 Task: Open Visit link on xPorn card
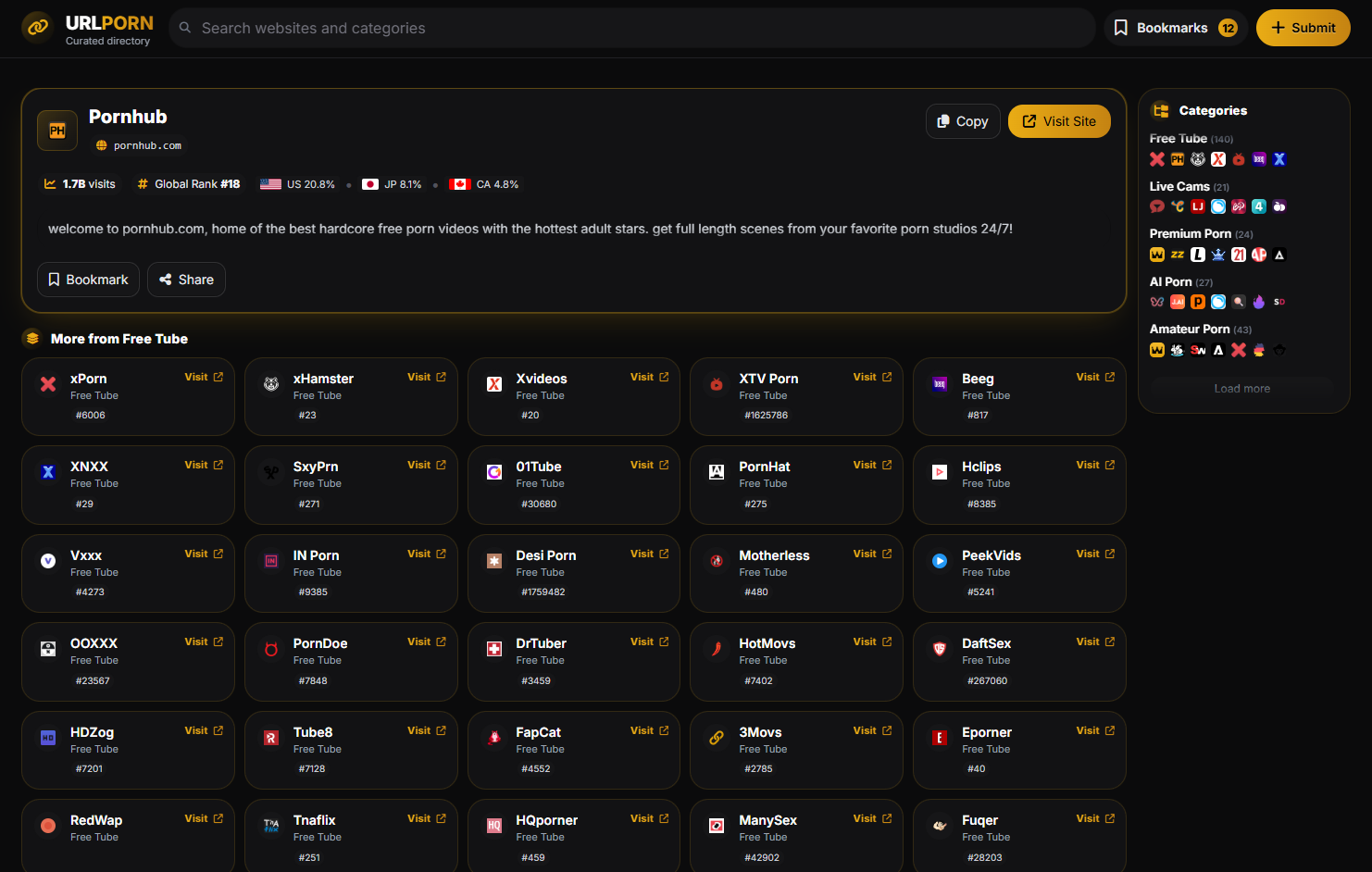click(204, 377)
